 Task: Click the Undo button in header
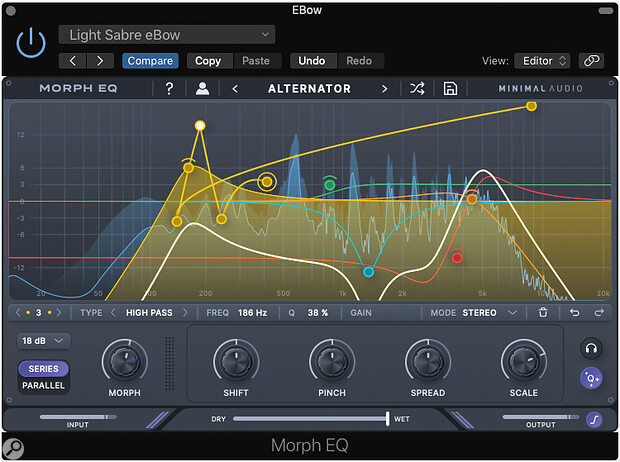click(x=312, y=61)
